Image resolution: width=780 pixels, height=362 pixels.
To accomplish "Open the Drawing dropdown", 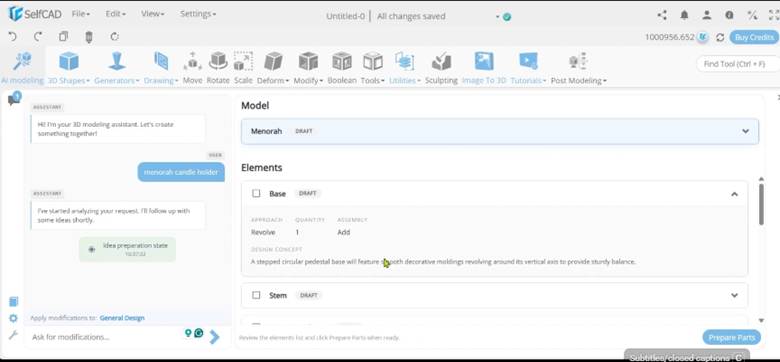I will [161, 67].
